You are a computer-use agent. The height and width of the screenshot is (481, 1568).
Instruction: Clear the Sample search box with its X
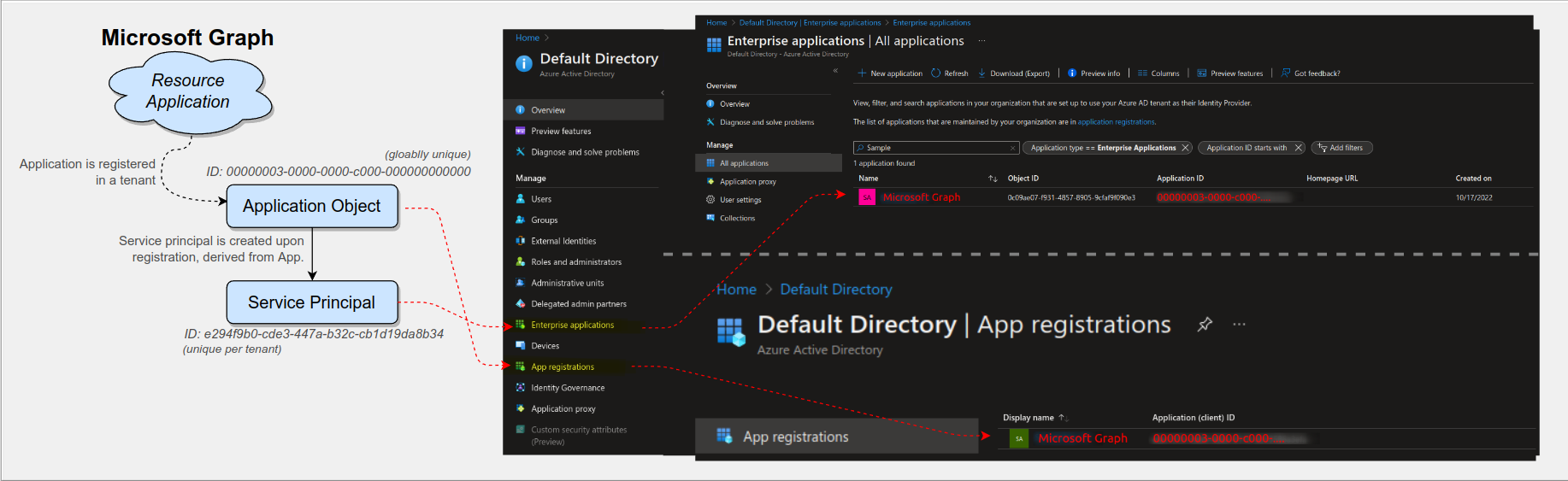[x=1013, y=148]
